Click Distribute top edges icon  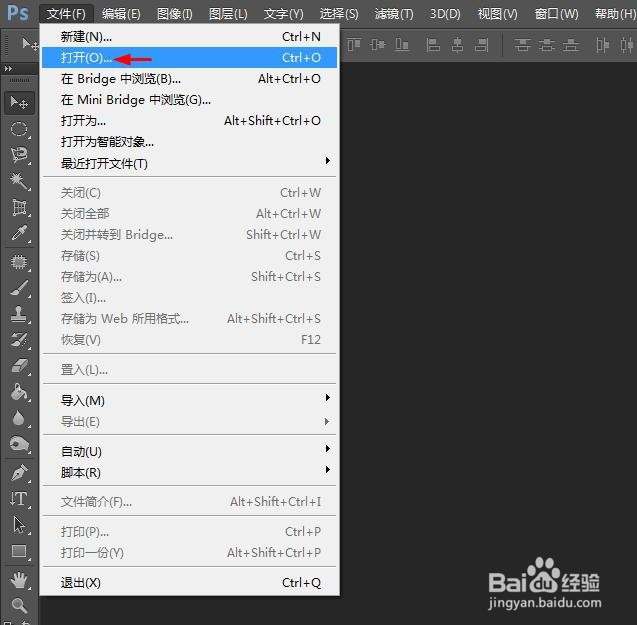[x=522, y=44]
